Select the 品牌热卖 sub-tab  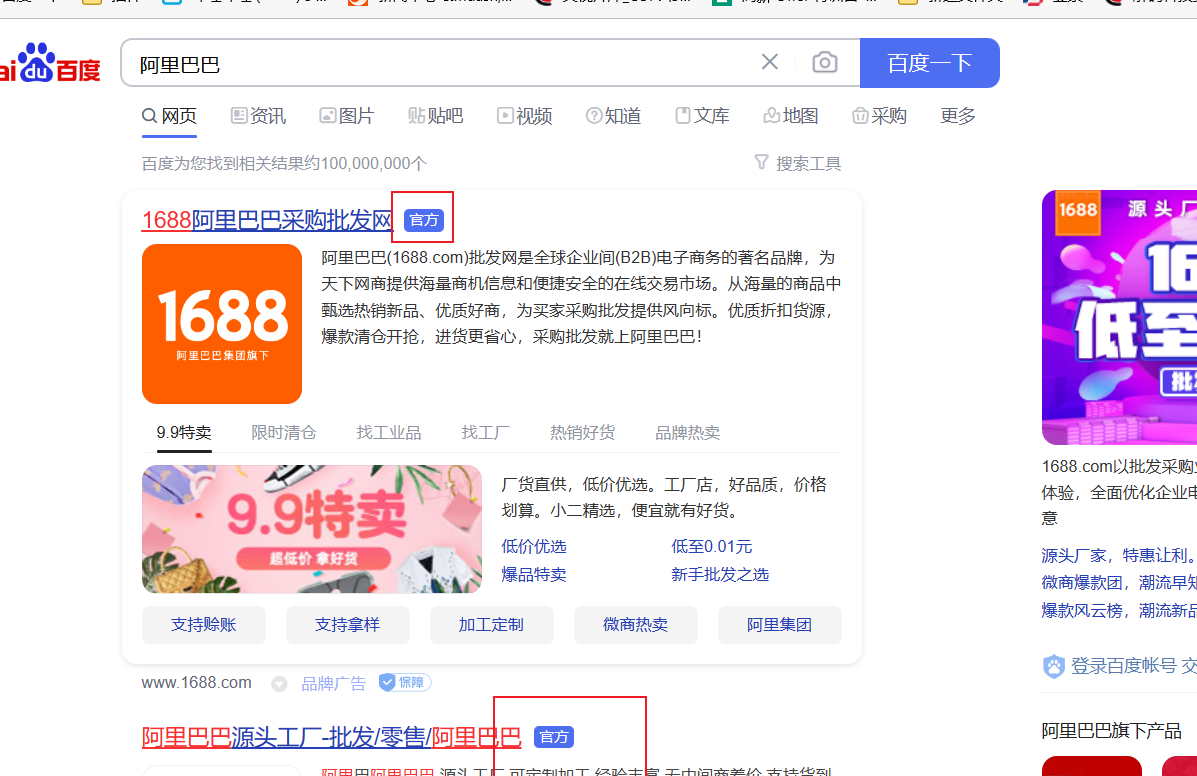point(688,433)
